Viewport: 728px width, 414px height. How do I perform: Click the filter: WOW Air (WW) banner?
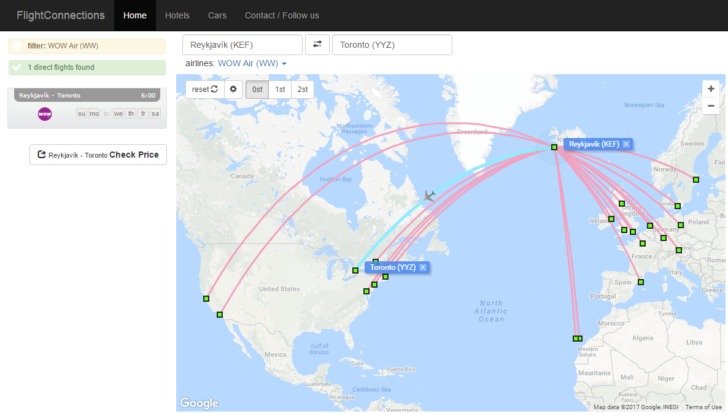(x=87, y=46)
